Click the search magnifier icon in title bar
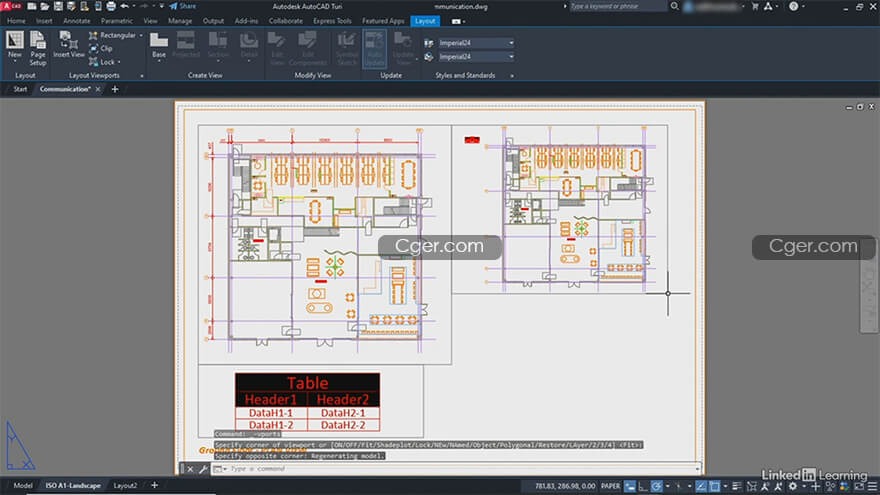Viewport: 880px width, 495px height. click(674, 6)
